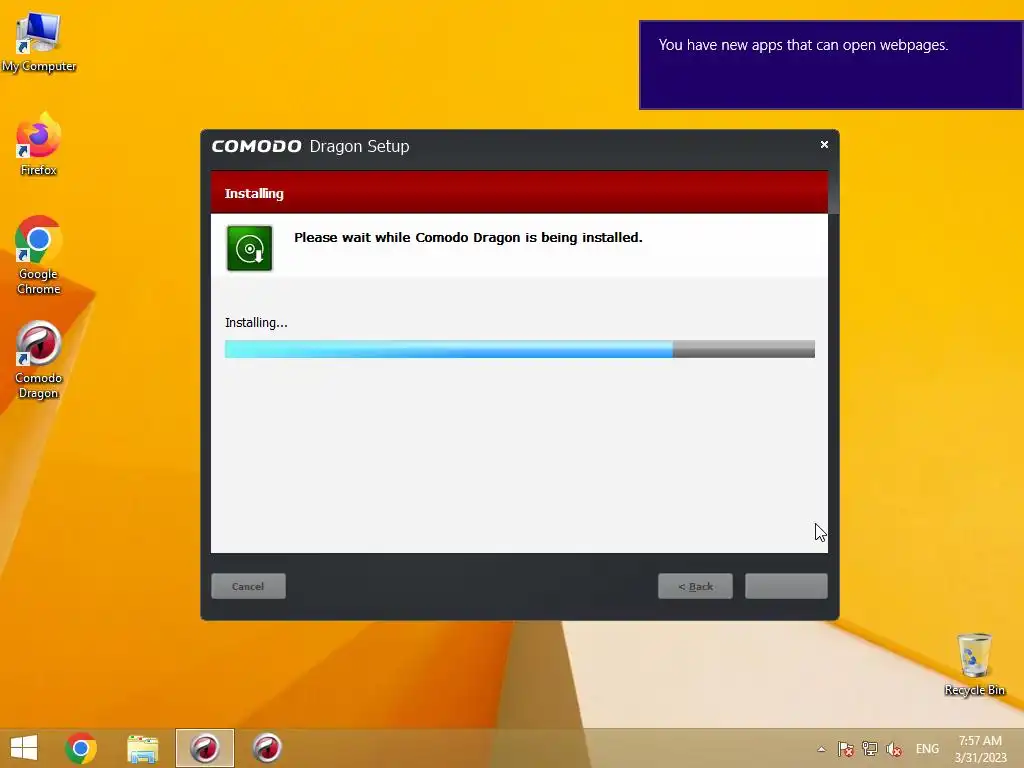The width and height of the screenshot is (1024, 768).
Task: Open the Windows Start button
Action: [x=24, y=748]
